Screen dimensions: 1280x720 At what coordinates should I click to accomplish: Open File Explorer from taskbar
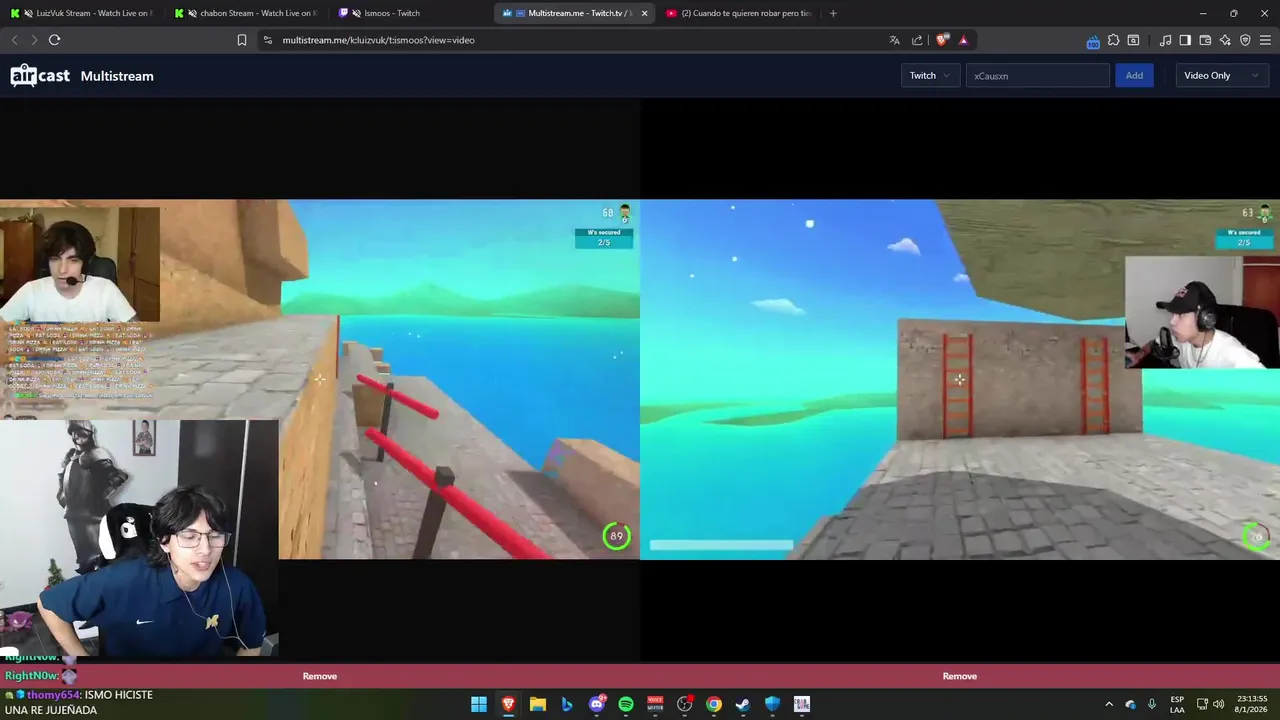537,704
